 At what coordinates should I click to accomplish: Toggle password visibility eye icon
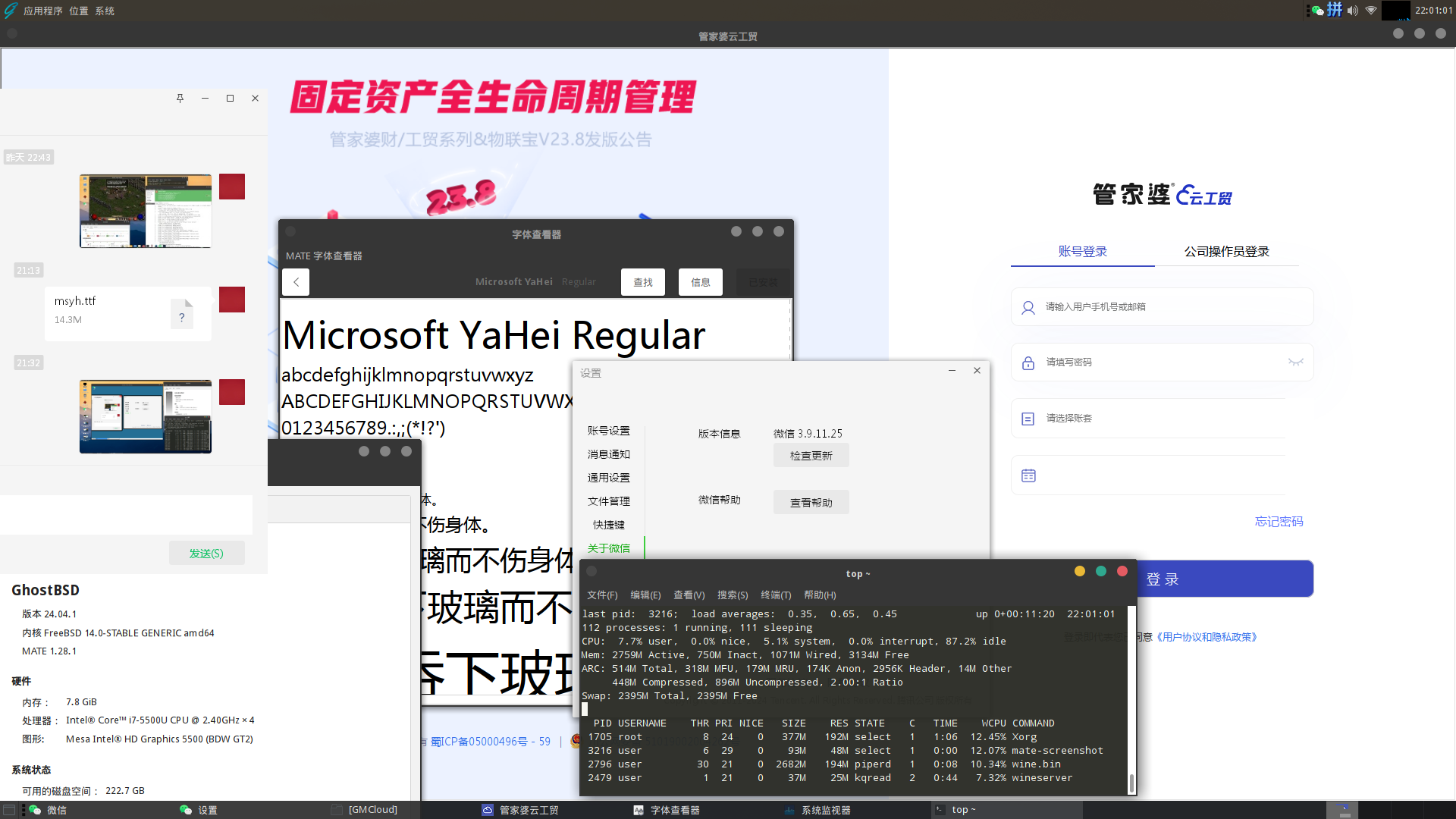1295,362
